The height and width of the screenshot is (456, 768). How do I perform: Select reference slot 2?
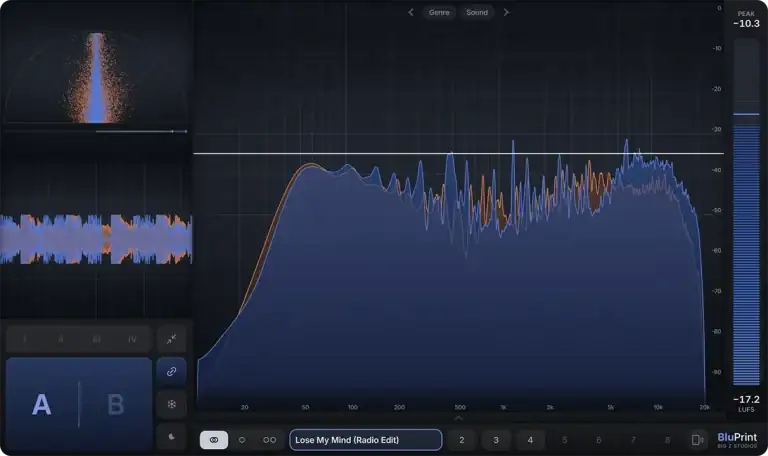pos(461,440)
